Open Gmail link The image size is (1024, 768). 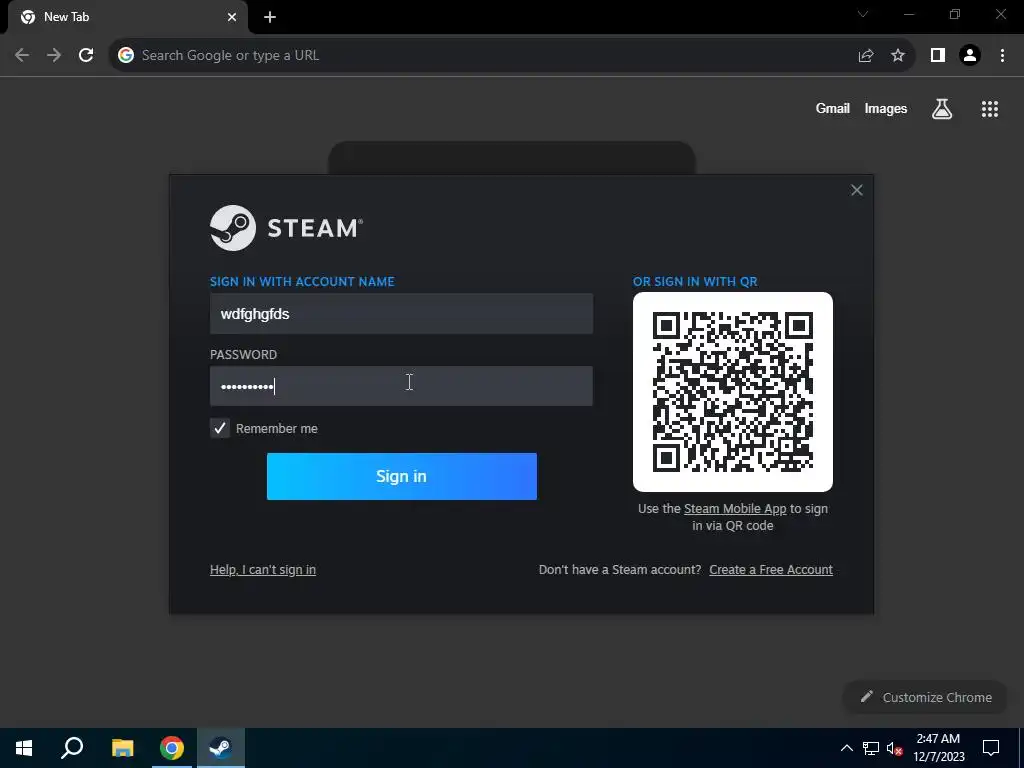click(832, 108)
